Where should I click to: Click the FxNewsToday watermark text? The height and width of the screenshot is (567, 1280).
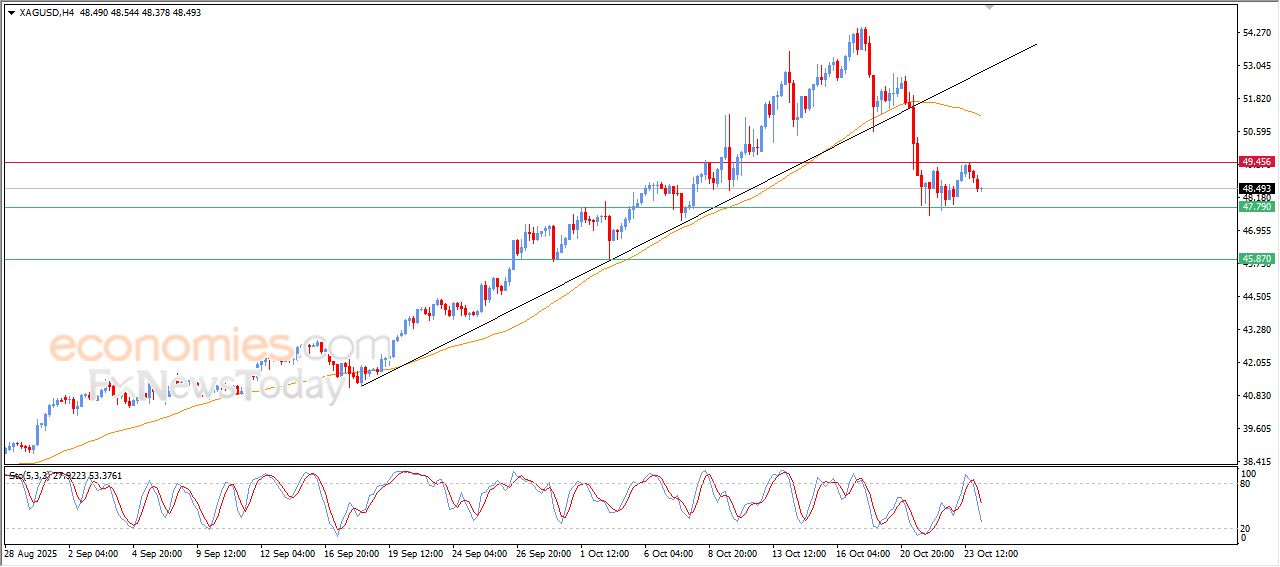click(215, 385)
